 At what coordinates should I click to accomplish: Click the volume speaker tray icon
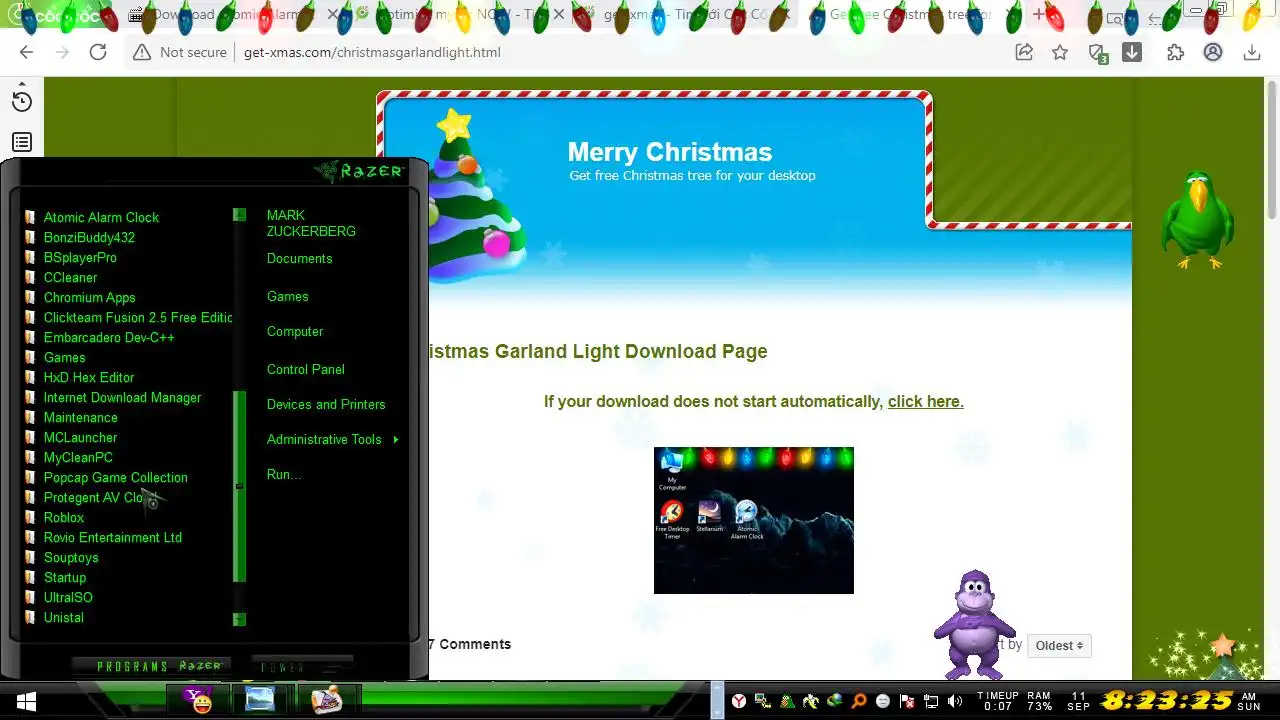[x=955, y=701]
